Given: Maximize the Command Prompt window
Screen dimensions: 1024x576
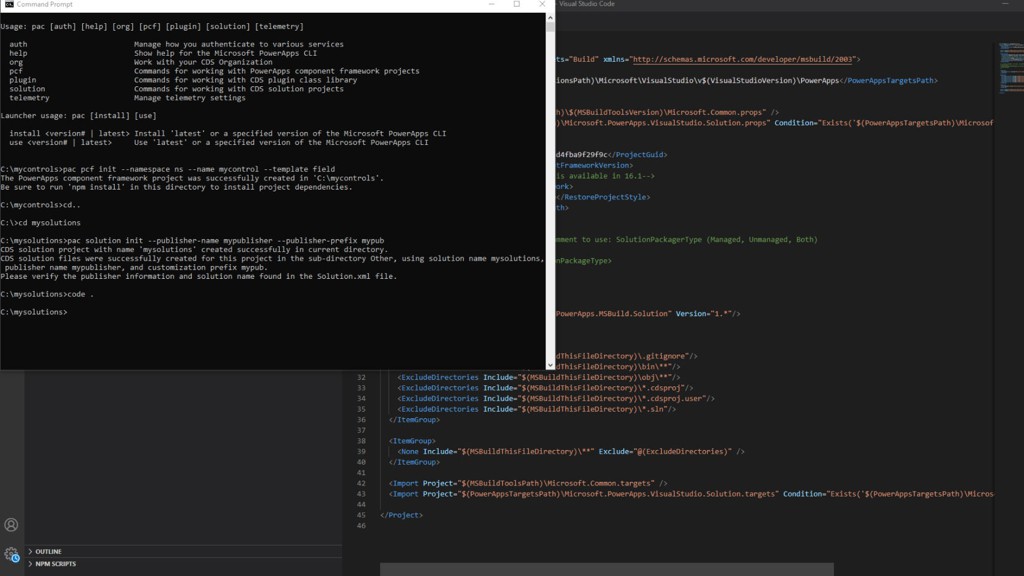Looking at the screenshot, I should click(x=517, y=4).
